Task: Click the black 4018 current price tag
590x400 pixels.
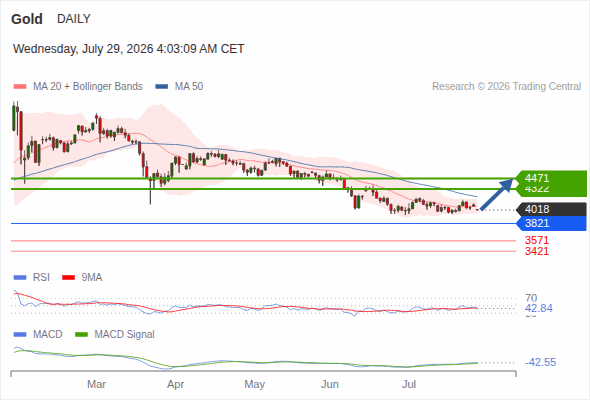Action: [x=551, y=209]
